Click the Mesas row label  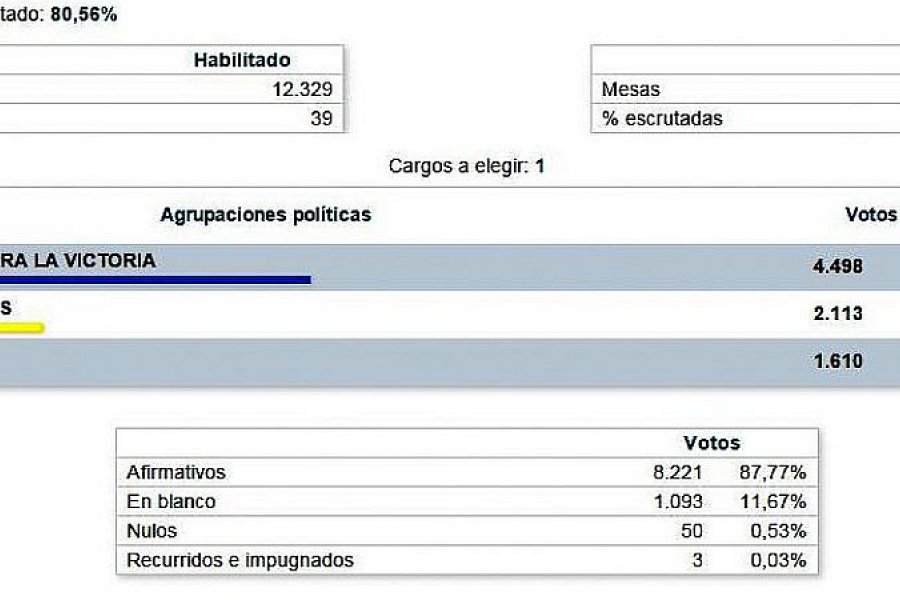pos(630,89)
